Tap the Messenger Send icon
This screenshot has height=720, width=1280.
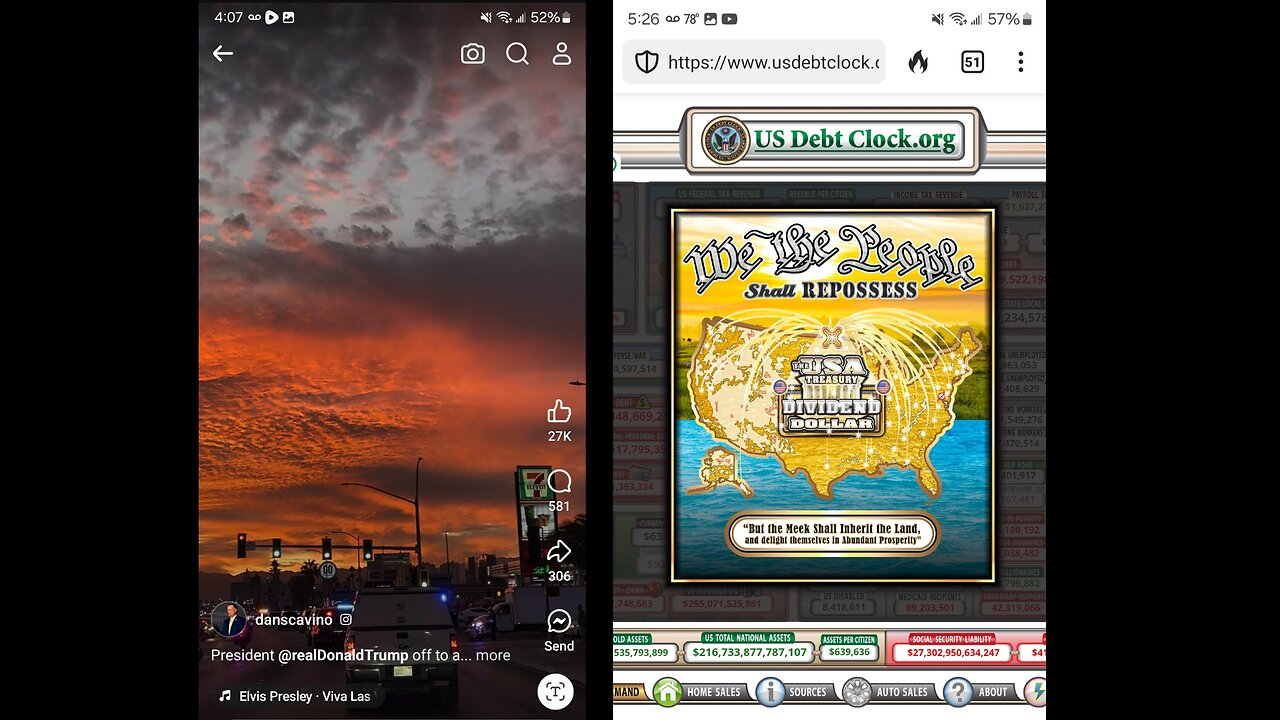pyautogui.click(x=559, y=621)
